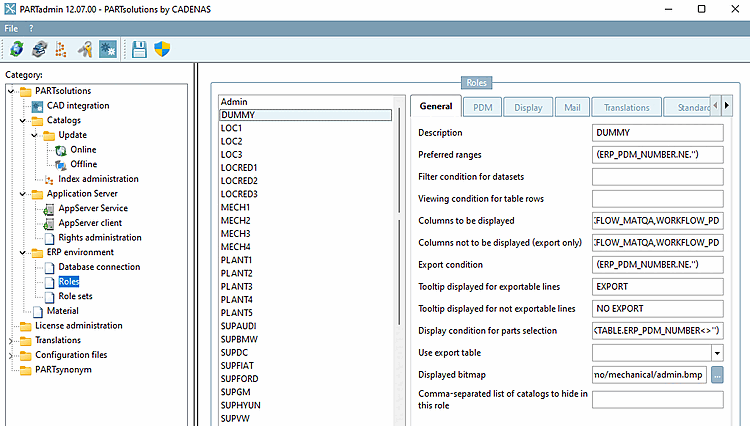The height and width of the screenshot is (426, 750).
Task: Collapse the PARTsolutions root node
Action: (x=11, y=91)
